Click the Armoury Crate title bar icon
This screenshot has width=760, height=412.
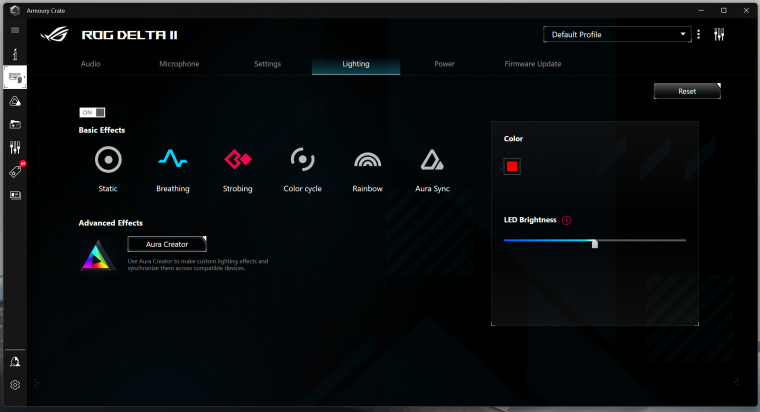(15, 10)
